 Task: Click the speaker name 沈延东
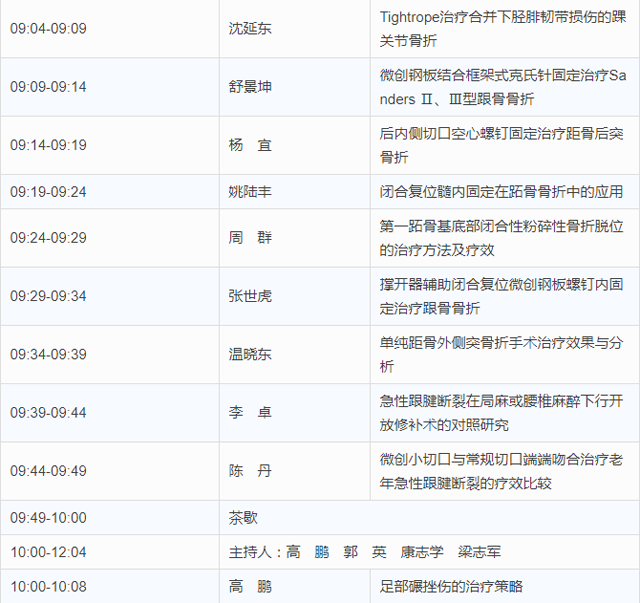point(250,28)
